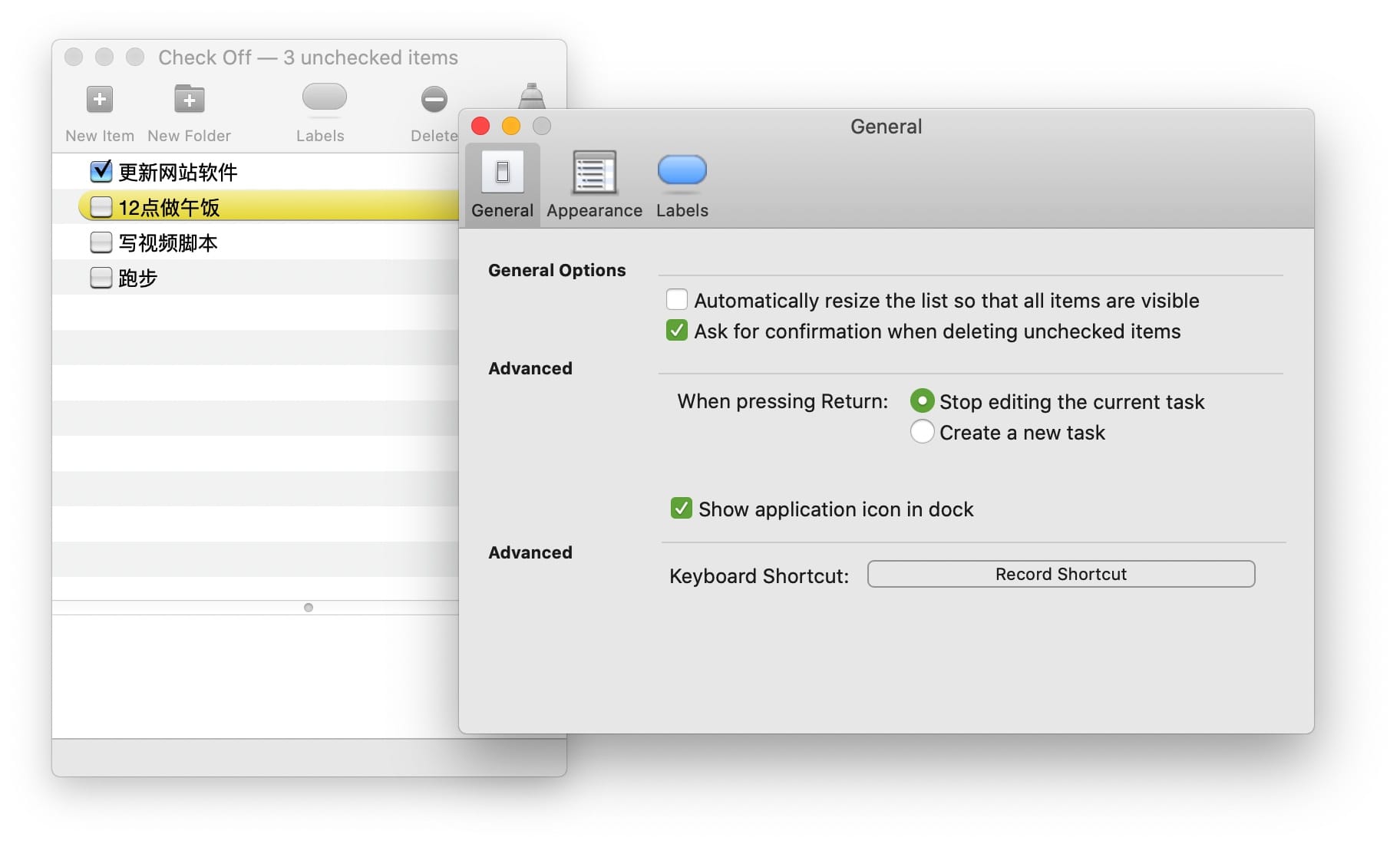Close the General preferences window
Viewport: 1400px width, 847px height.
tap(480, 126)
